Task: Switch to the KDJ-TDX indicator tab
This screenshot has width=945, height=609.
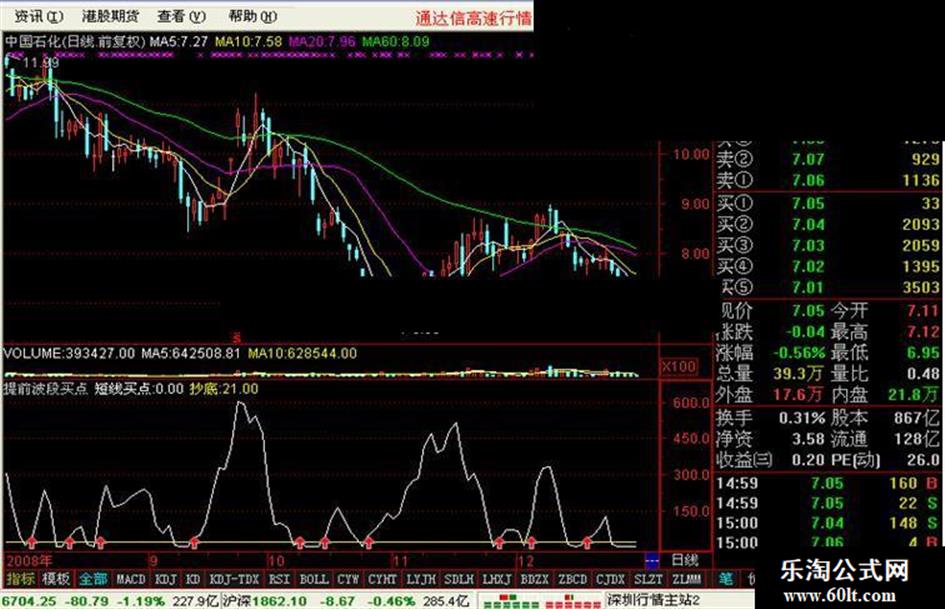Action: point(234,579)
